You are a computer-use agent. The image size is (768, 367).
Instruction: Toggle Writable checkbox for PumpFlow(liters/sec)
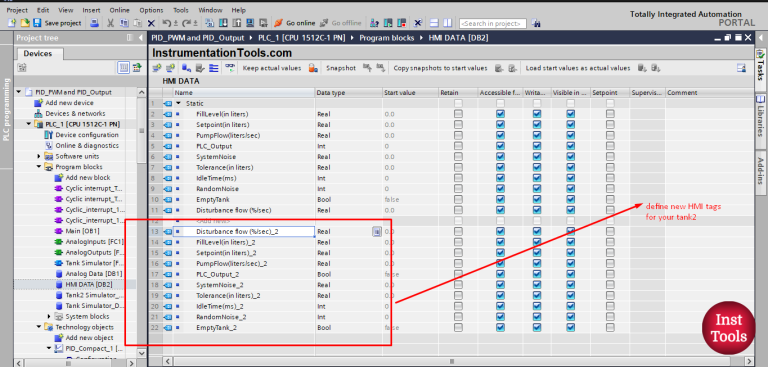pos(537,135)
